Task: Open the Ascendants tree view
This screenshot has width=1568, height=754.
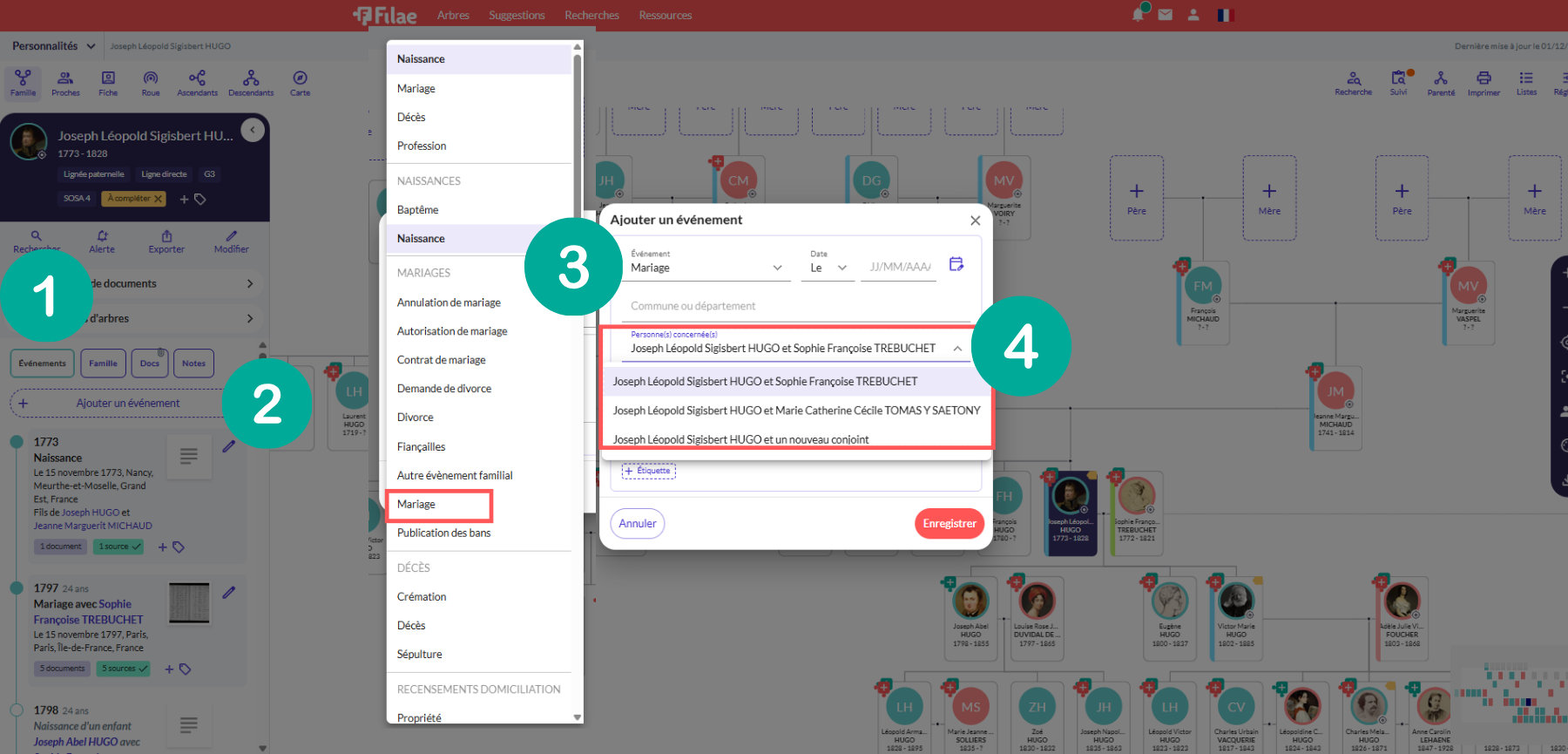Action: click(197, 83)
